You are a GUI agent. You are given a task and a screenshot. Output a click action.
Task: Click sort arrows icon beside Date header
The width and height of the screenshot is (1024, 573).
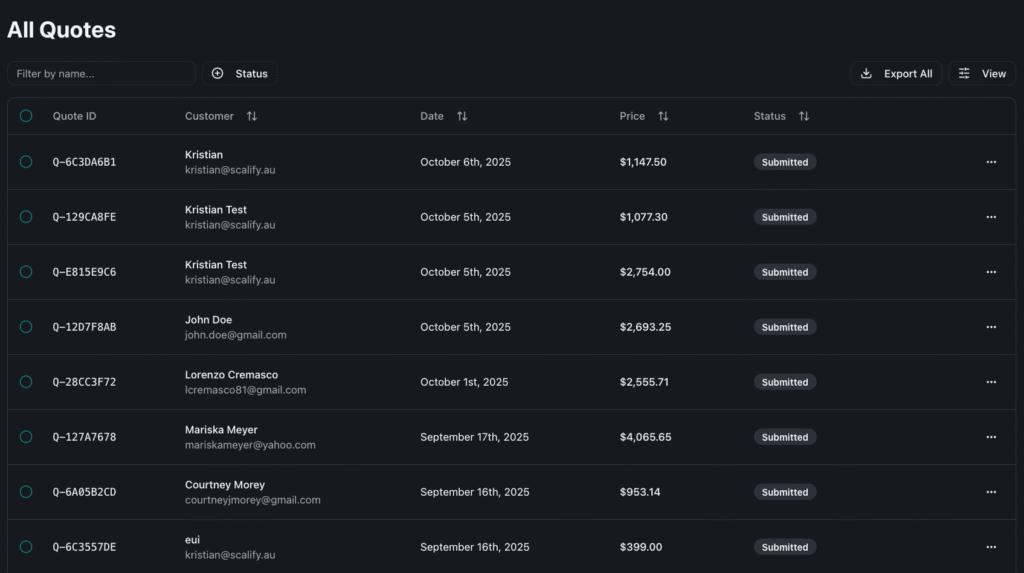coord(462,116)
